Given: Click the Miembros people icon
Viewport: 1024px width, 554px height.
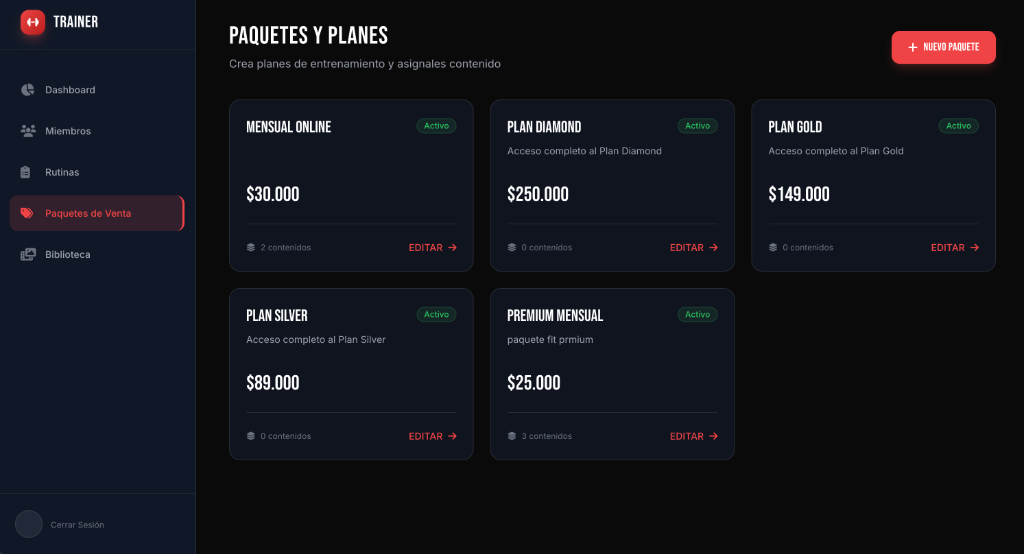Looking at the screenshot, I should (x=28, y=131).
